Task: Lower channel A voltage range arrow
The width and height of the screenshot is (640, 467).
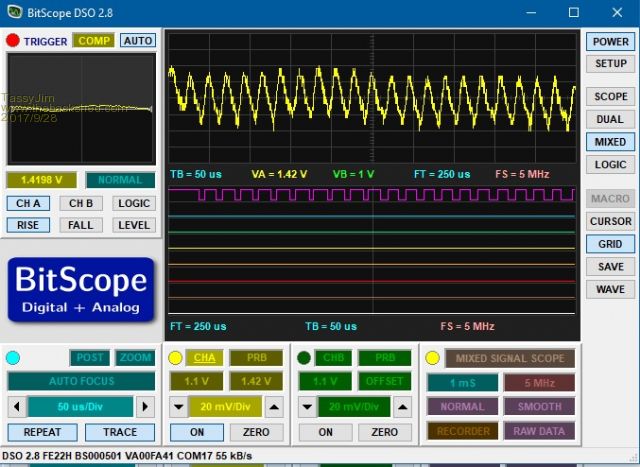Action: point(179,407)
